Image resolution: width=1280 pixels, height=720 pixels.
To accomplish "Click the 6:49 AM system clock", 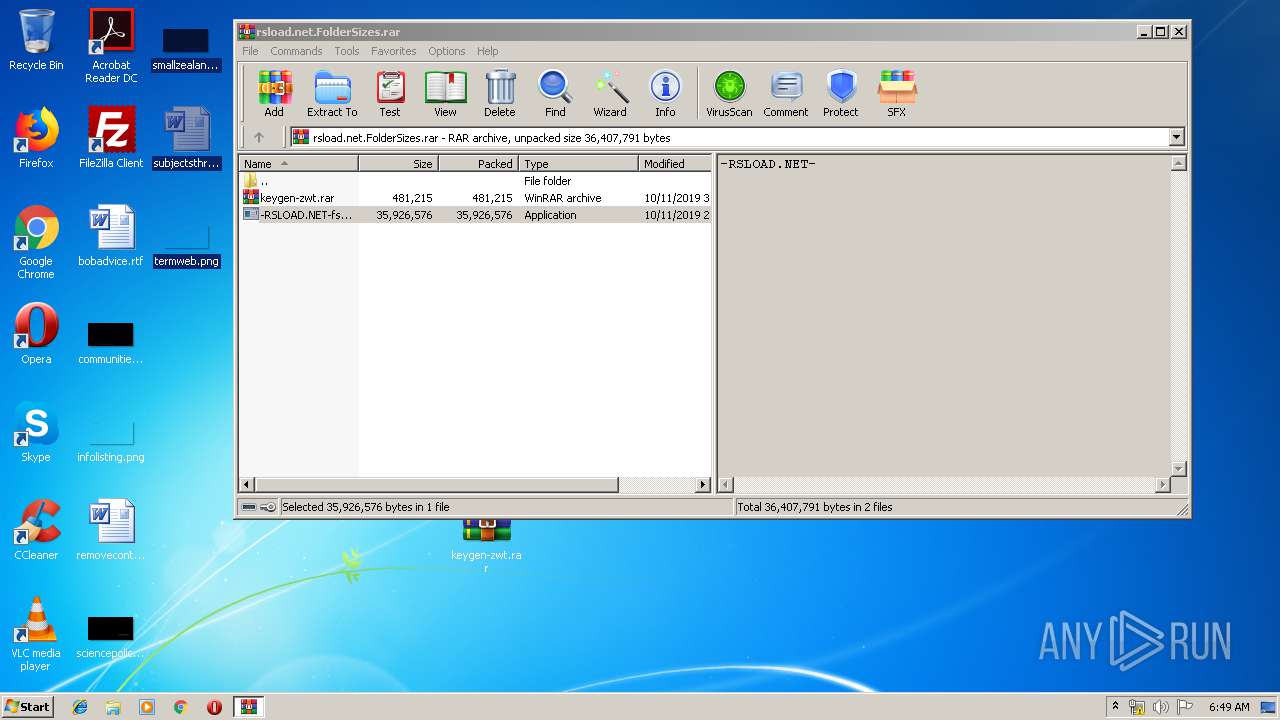I will (1229, 707).
